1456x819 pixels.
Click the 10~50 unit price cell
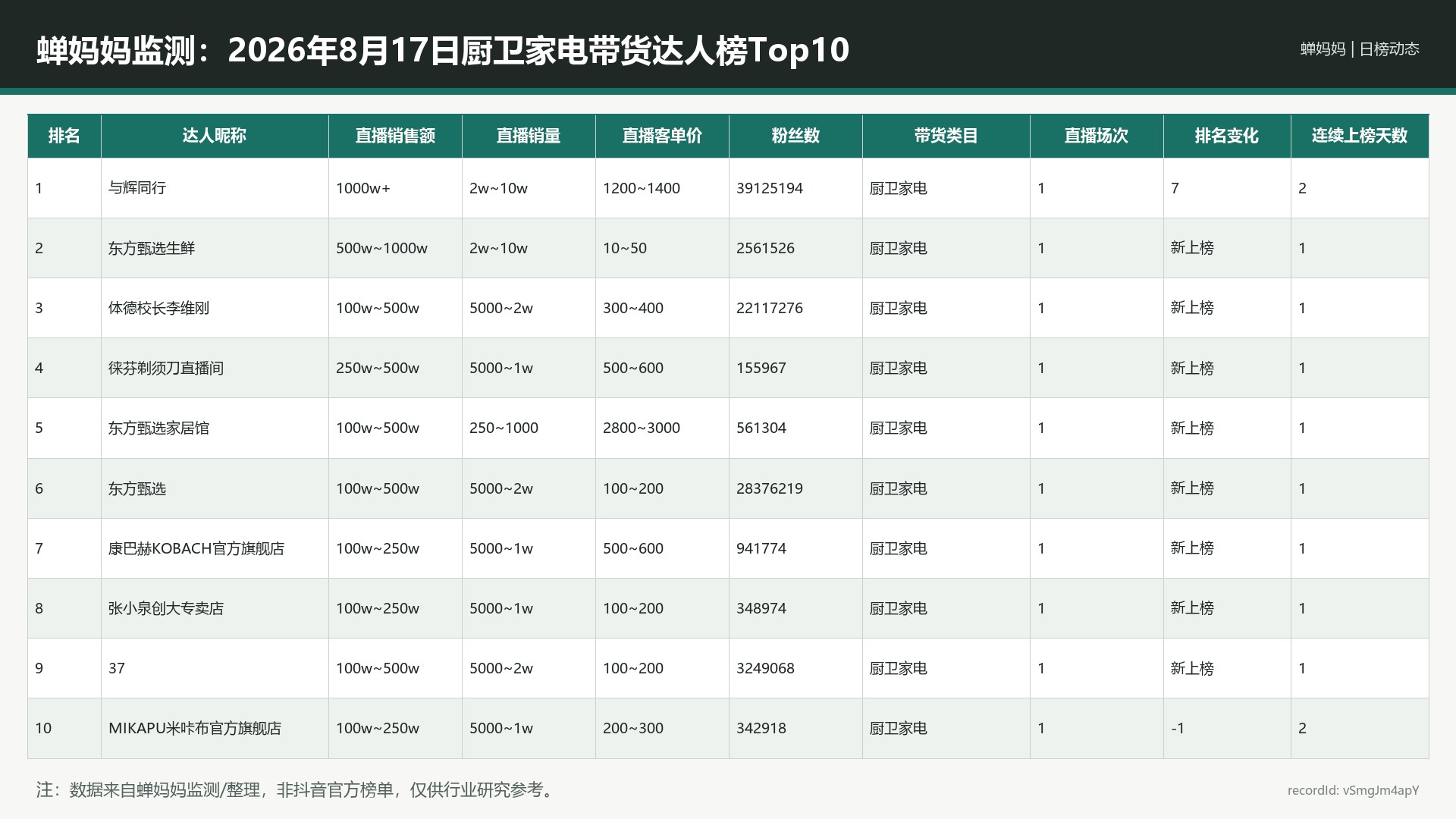662,248
